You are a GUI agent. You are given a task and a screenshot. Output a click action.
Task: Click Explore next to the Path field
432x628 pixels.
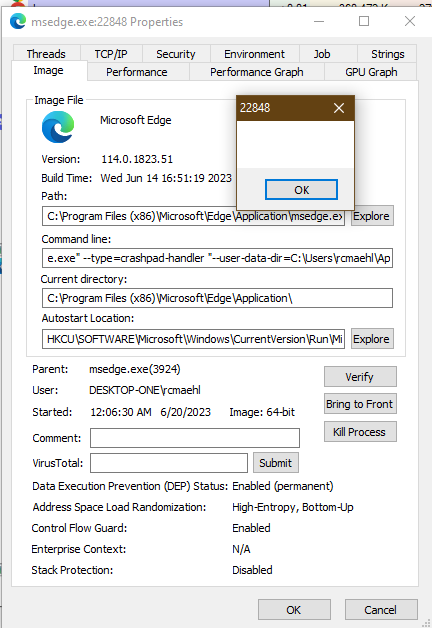pyautogui.click(x=372, y=216)
